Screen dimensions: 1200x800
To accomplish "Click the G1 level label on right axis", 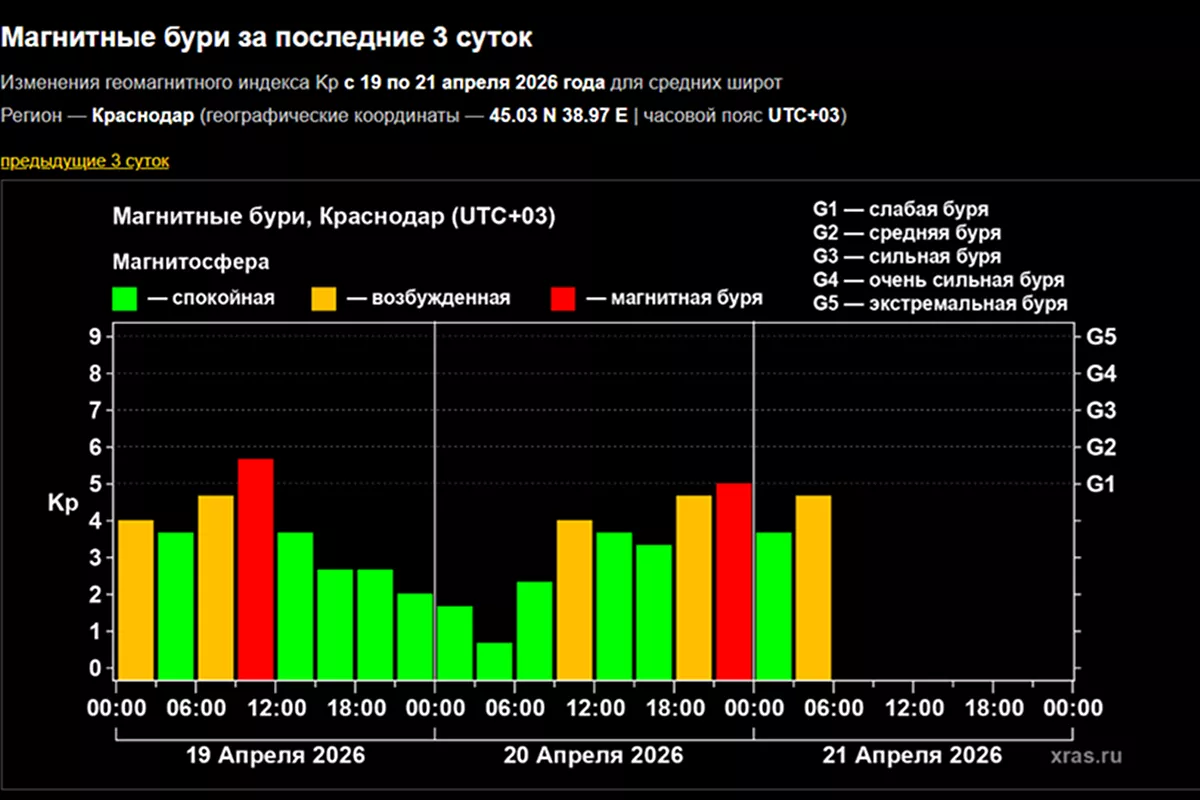I will [1100, 484].
